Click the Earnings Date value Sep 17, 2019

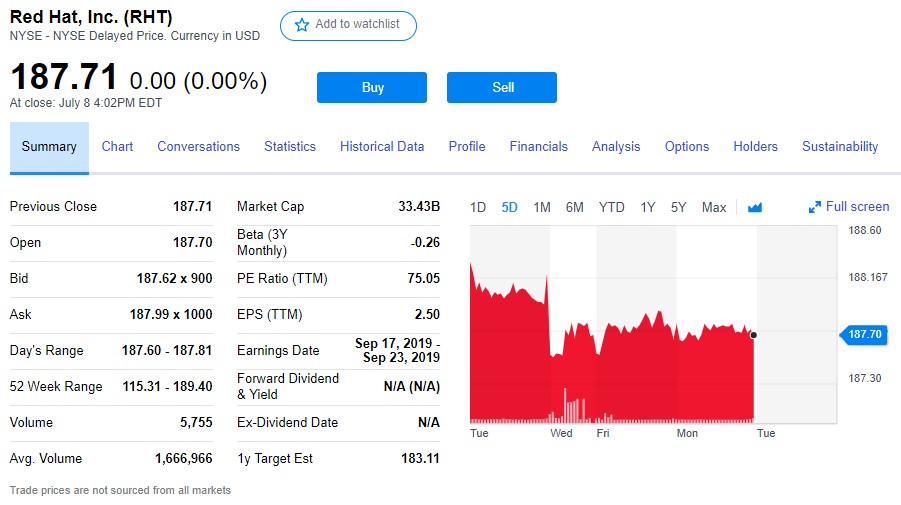coord(397,350)
